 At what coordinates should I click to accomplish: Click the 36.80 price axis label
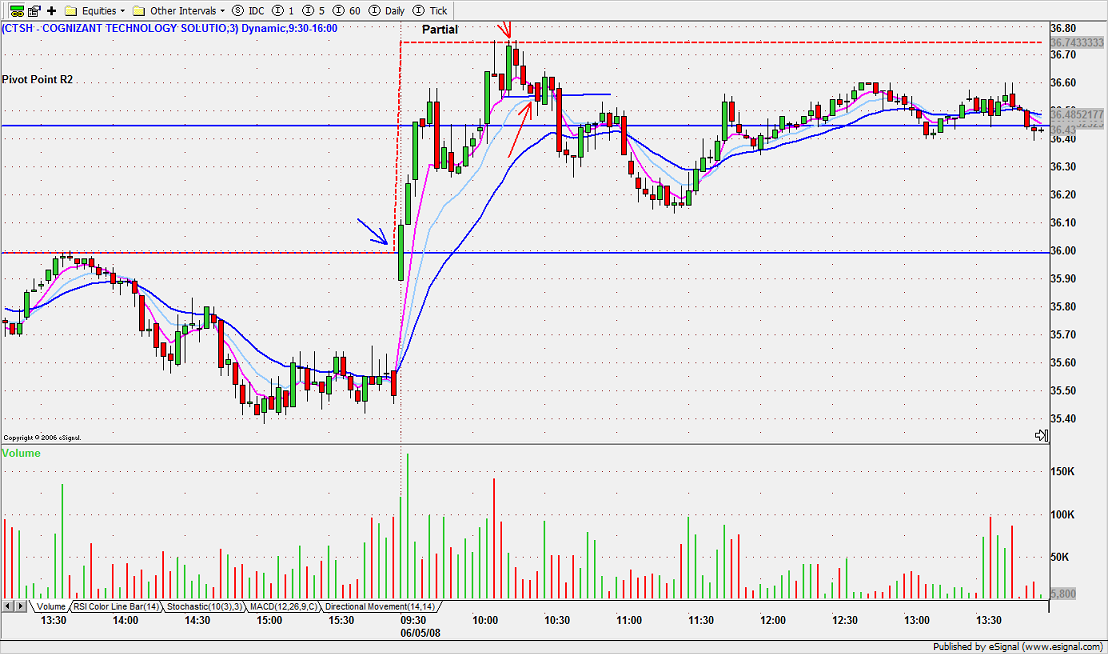tap(1063, 28)
